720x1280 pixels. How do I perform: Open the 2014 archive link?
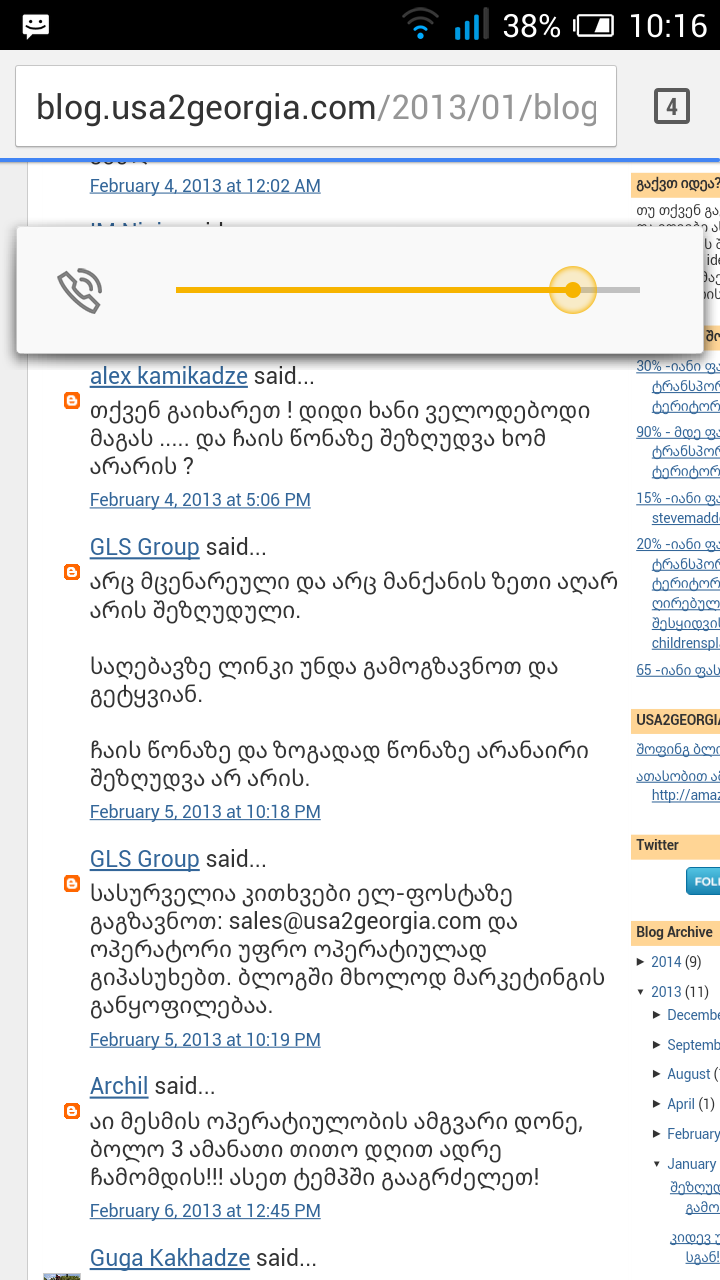click(666, 962)
